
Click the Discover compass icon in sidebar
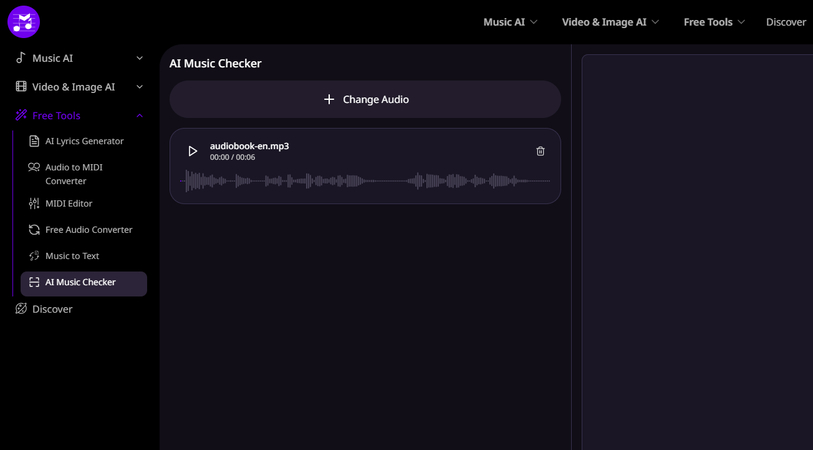coord(21,309)
